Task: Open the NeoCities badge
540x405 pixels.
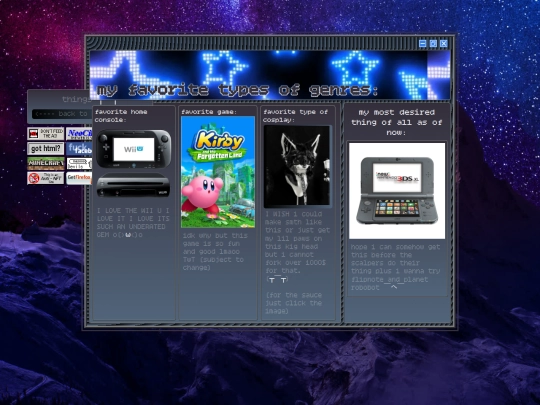Action: click(x=79, y=134)
